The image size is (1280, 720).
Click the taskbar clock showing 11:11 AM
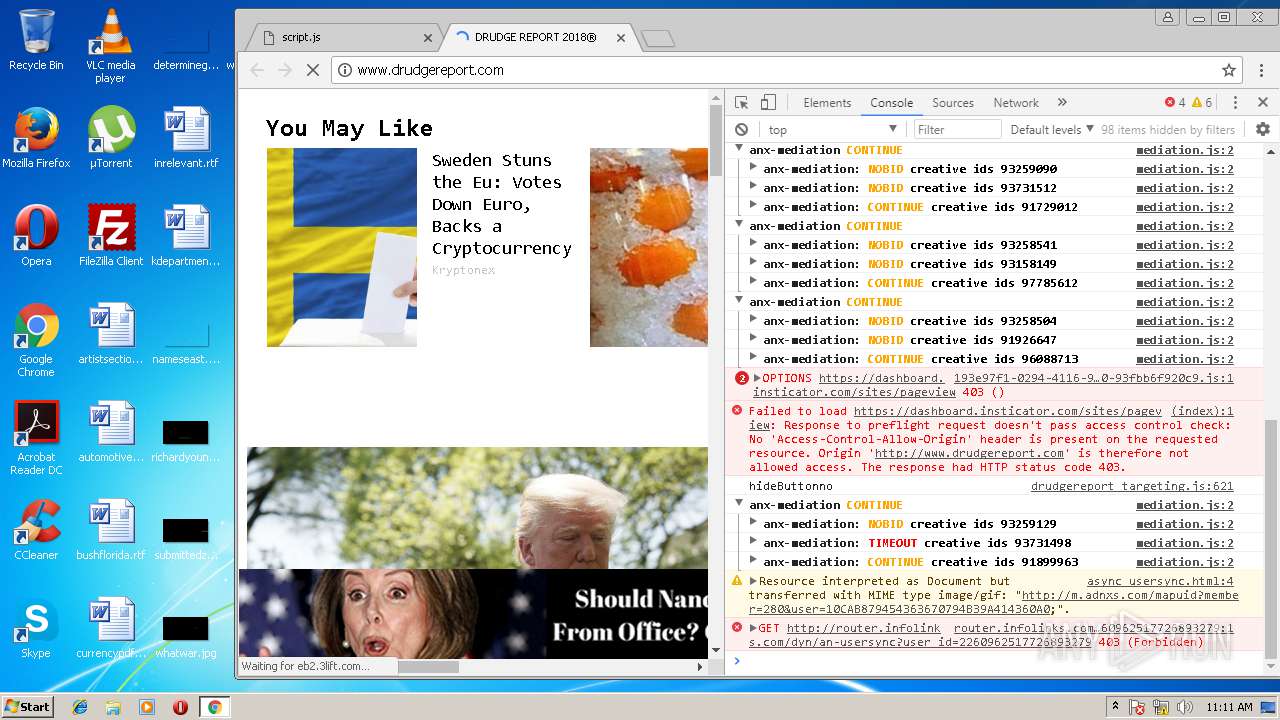point(1229,707)
